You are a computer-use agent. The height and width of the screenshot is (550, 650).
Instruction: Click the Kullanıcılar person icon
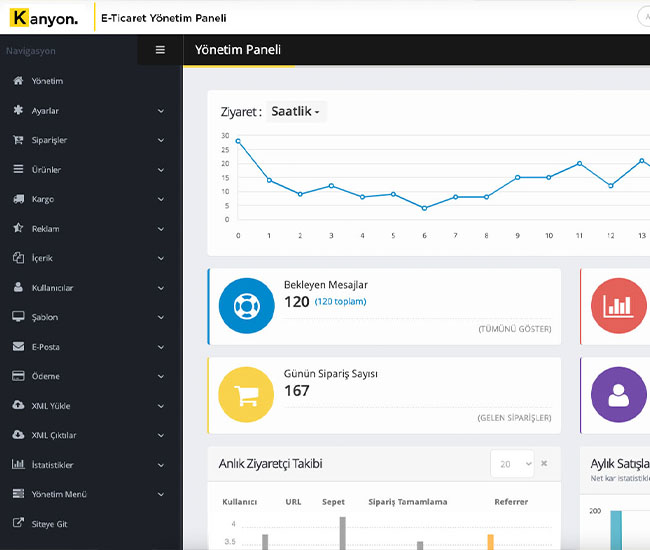18,287
